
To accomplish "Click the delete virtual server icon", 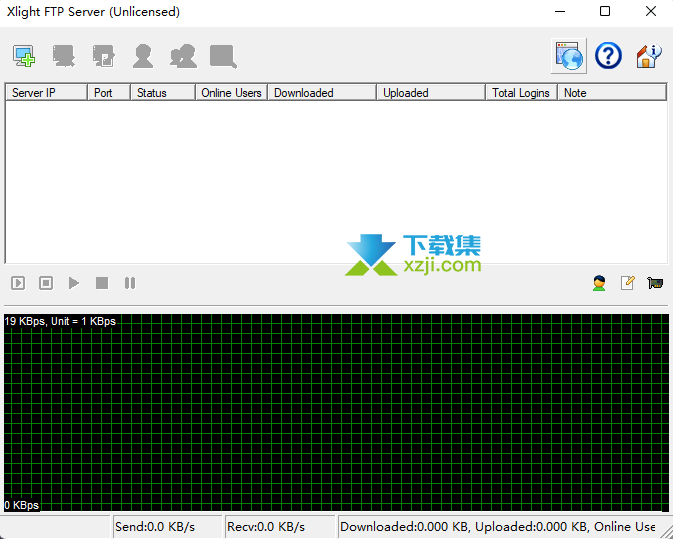I will coord(64,56).
